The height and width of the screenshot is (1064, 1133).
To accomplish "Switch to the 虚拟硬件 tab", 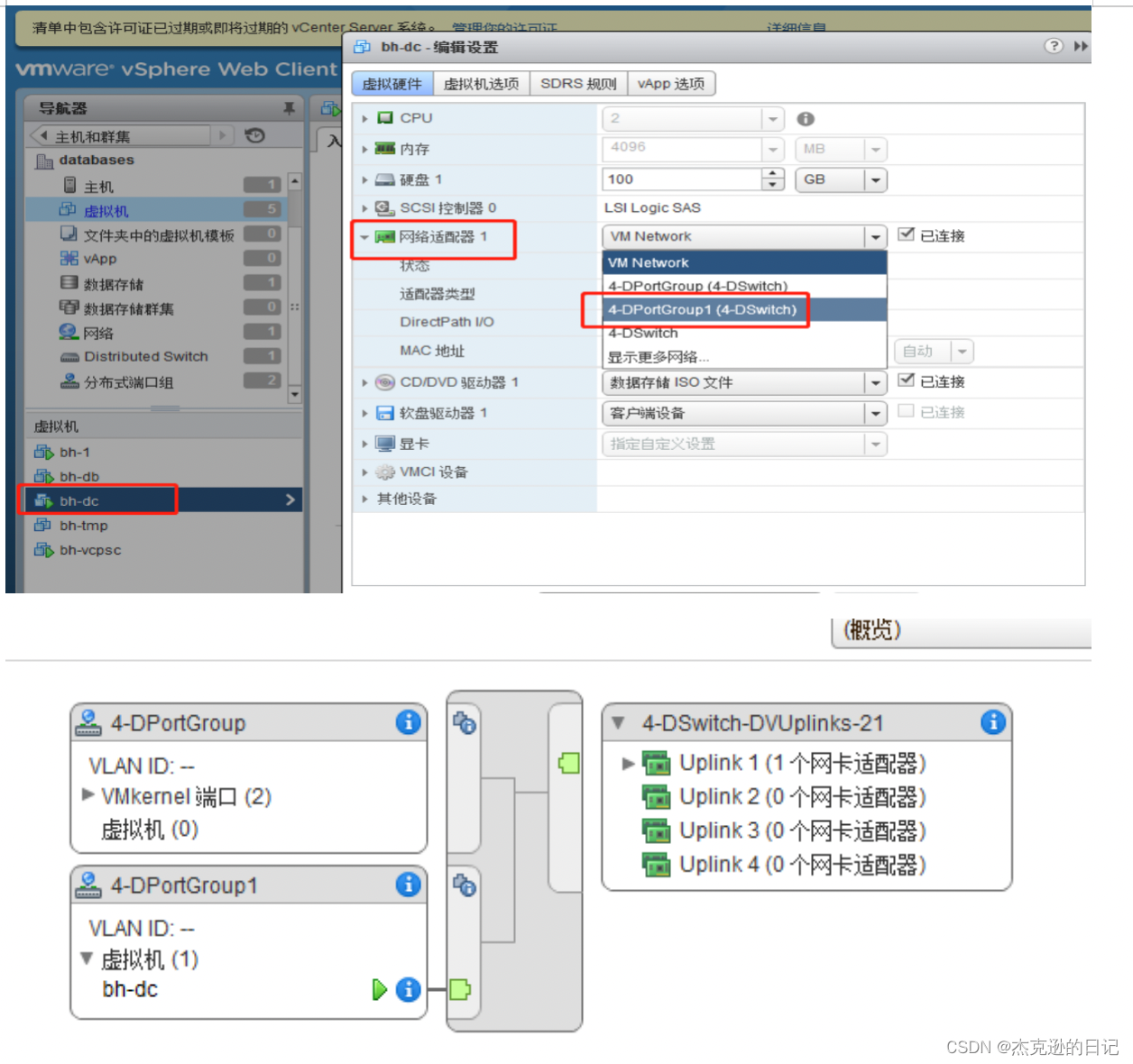I will point(391,84).
